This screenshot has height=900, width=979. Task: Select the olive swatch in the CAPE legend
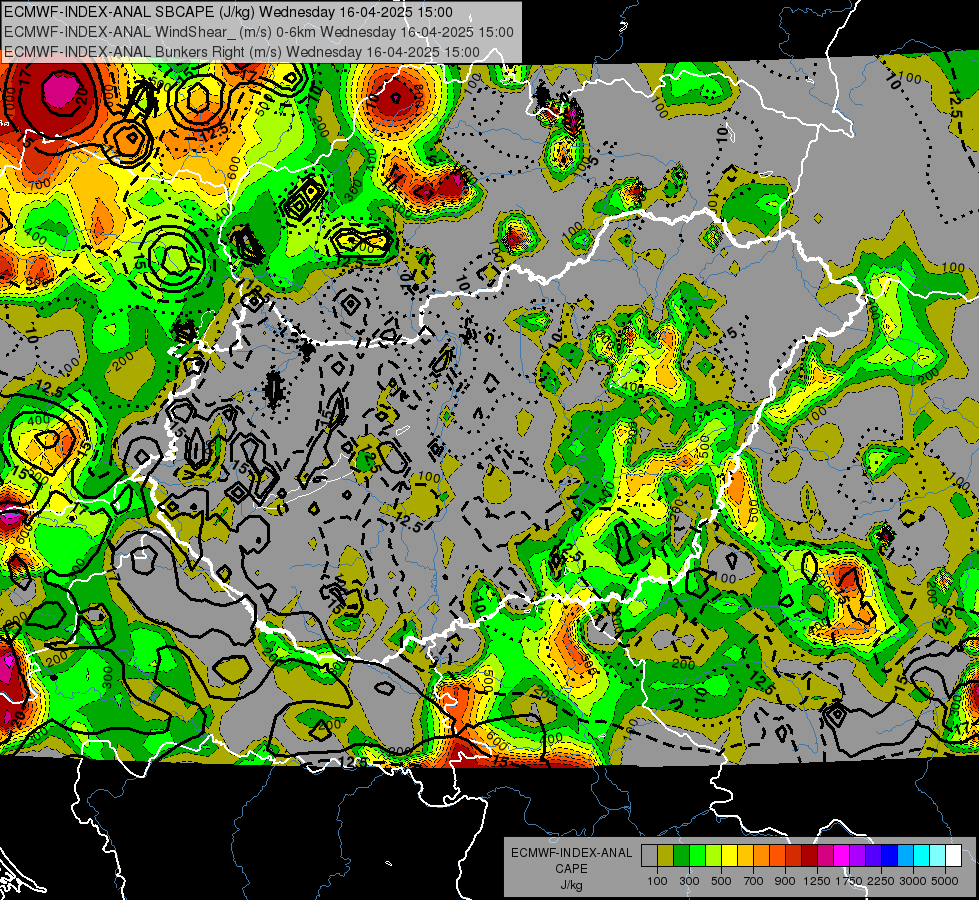pos(665,856)
